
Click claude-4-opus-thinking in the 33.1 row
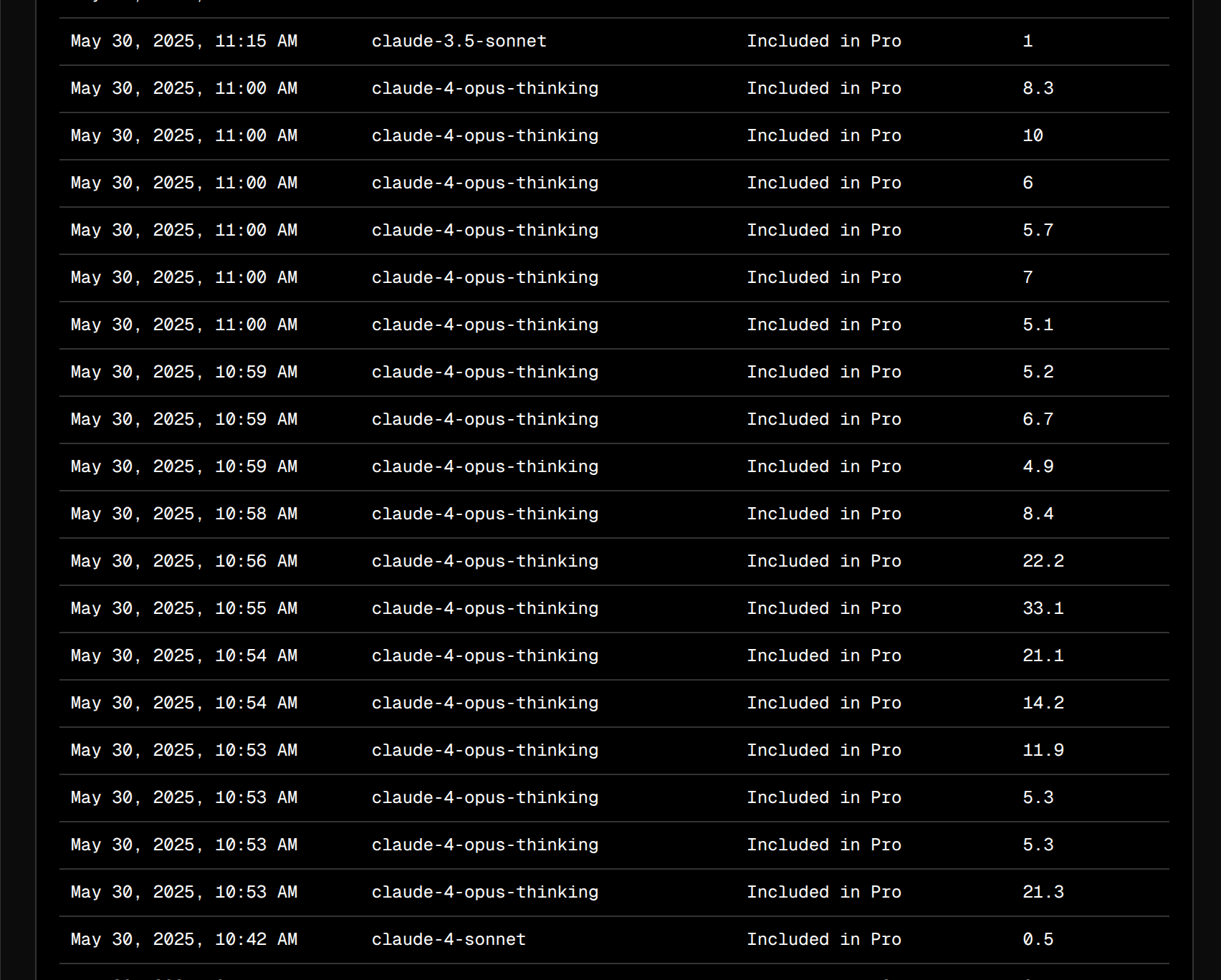(484, 609)
